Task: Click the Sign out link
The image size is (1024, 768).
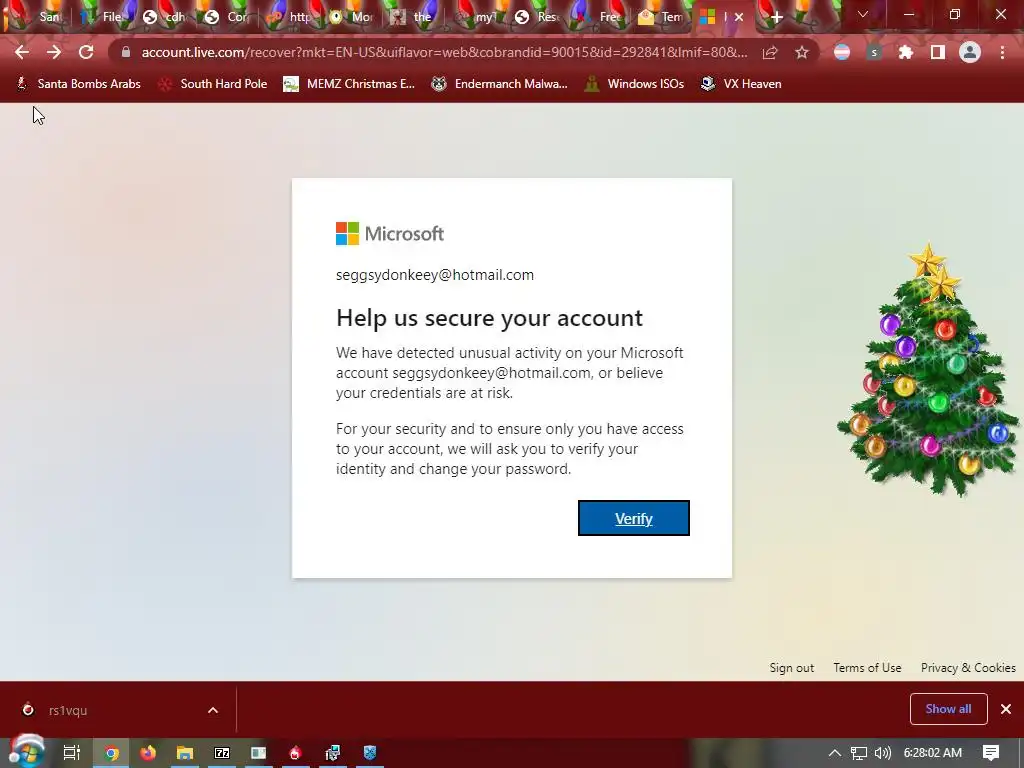Action: coord(792,667)
